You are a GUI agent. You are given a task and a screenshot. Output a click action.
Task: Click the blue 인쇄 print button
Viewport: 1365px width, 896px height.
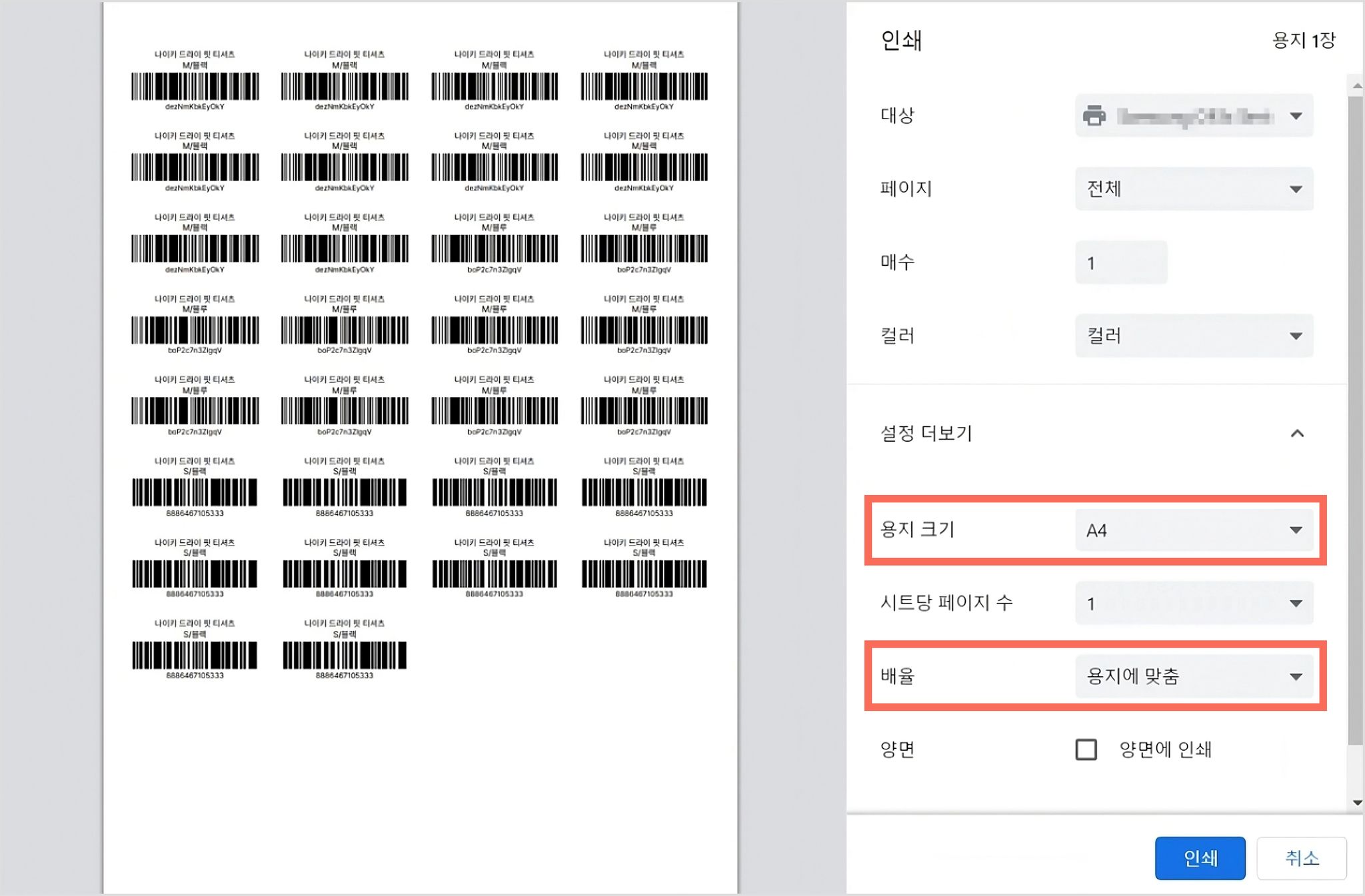[1200, 858]
